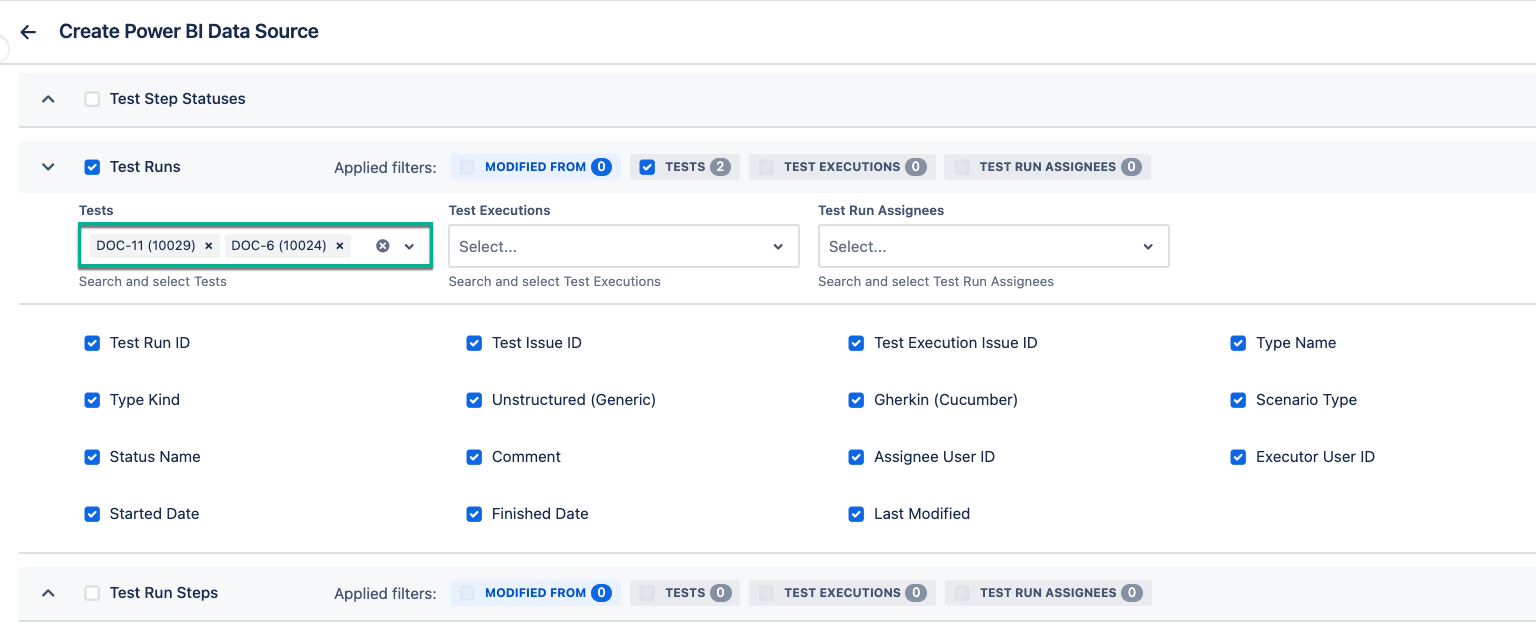Remove the DOC-6 (10024) tag
The width and height of the screenshot is (1536, 632).
pos(339,245)
